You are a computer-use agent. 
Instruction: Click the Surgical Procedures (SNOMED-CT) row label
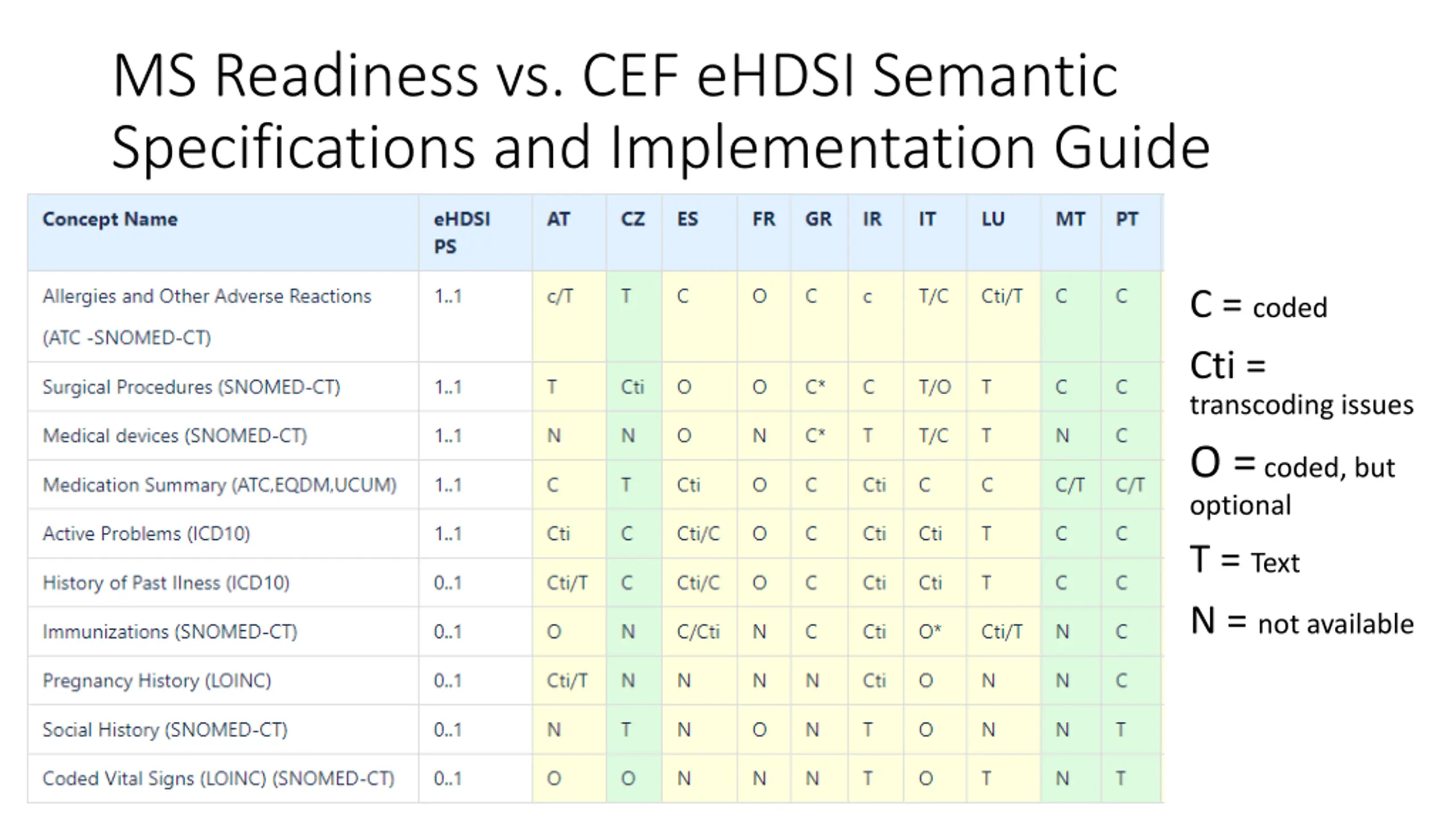point(191,387)
